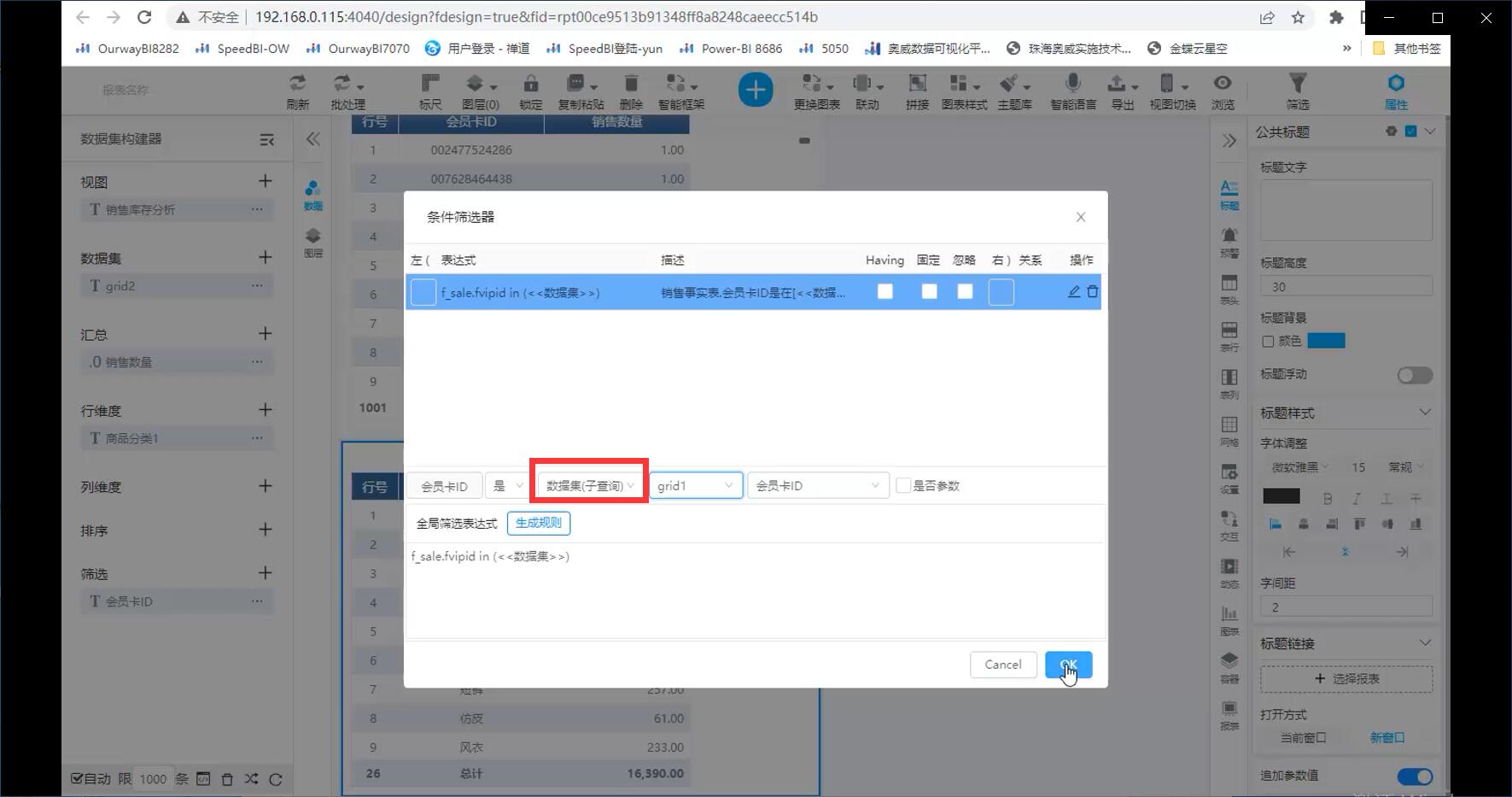Select 当前窗口 open mode
1512x797 pixels.
point(1303,738)
